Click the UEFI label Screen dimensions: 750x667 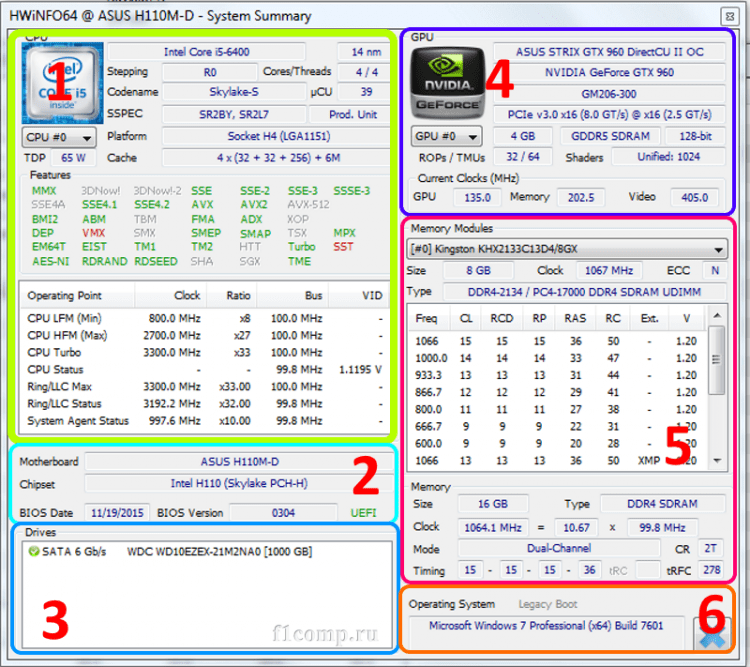point(363,513)
